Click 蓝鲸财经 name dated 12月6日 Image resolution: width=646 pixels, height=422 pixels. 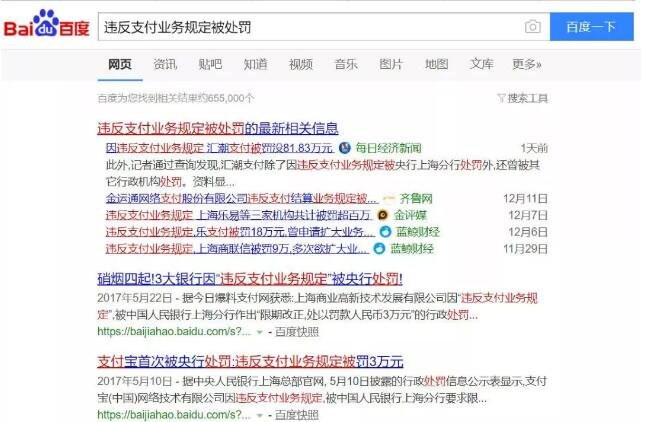(418, 232)
